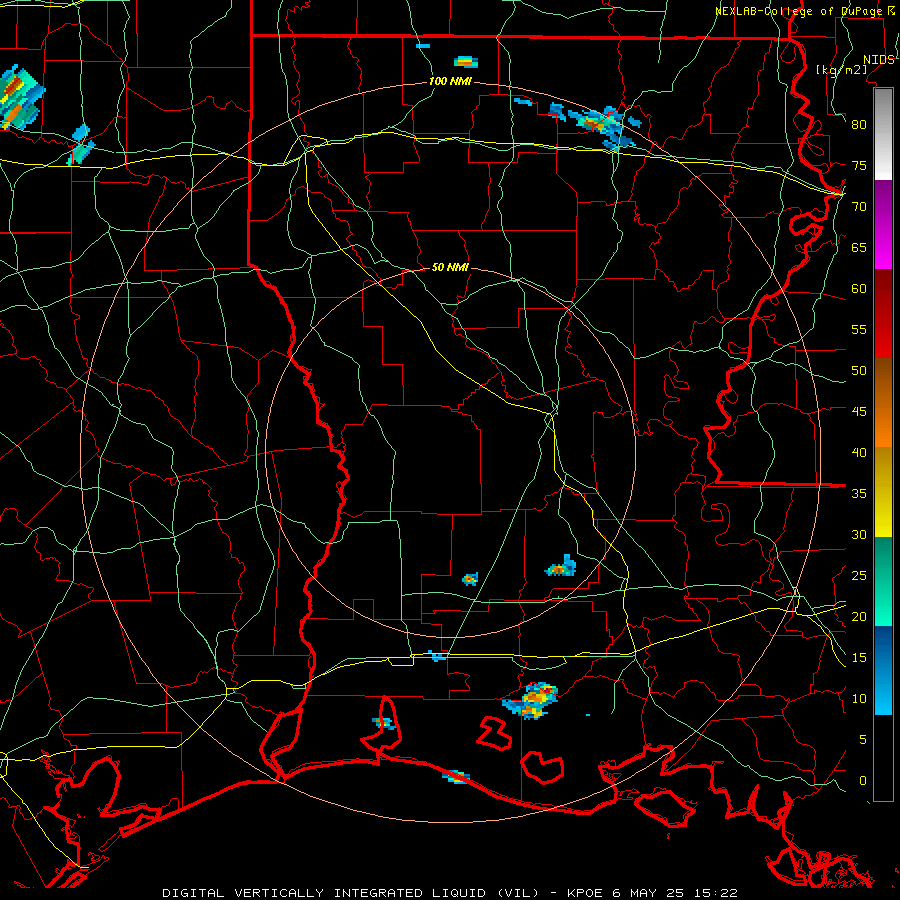
Task: Select the brown-orange segment of color scale
Action: (883, 403)
